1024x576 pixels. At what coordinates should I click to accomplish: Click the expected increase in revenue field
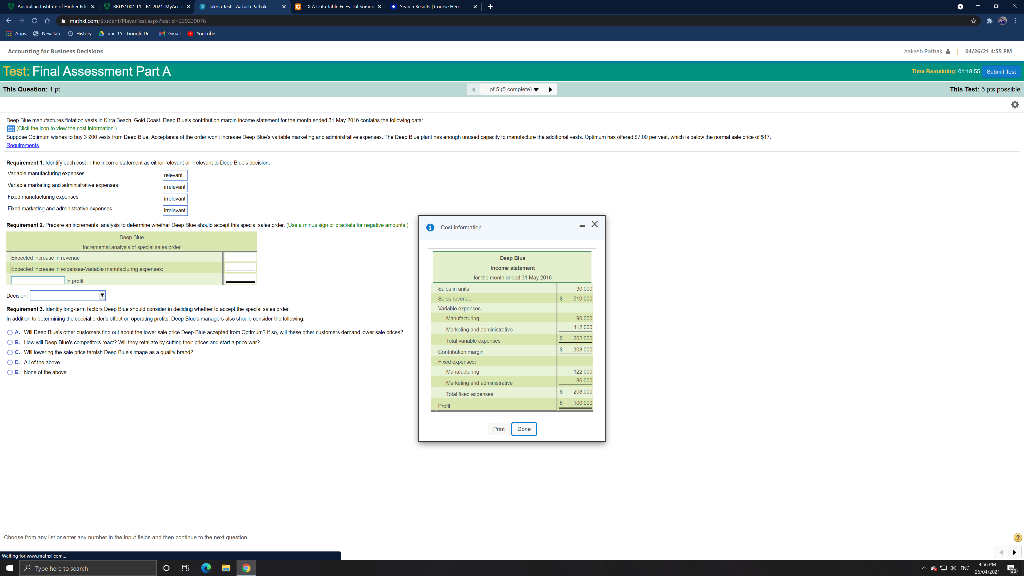click(x=240, y=257)
